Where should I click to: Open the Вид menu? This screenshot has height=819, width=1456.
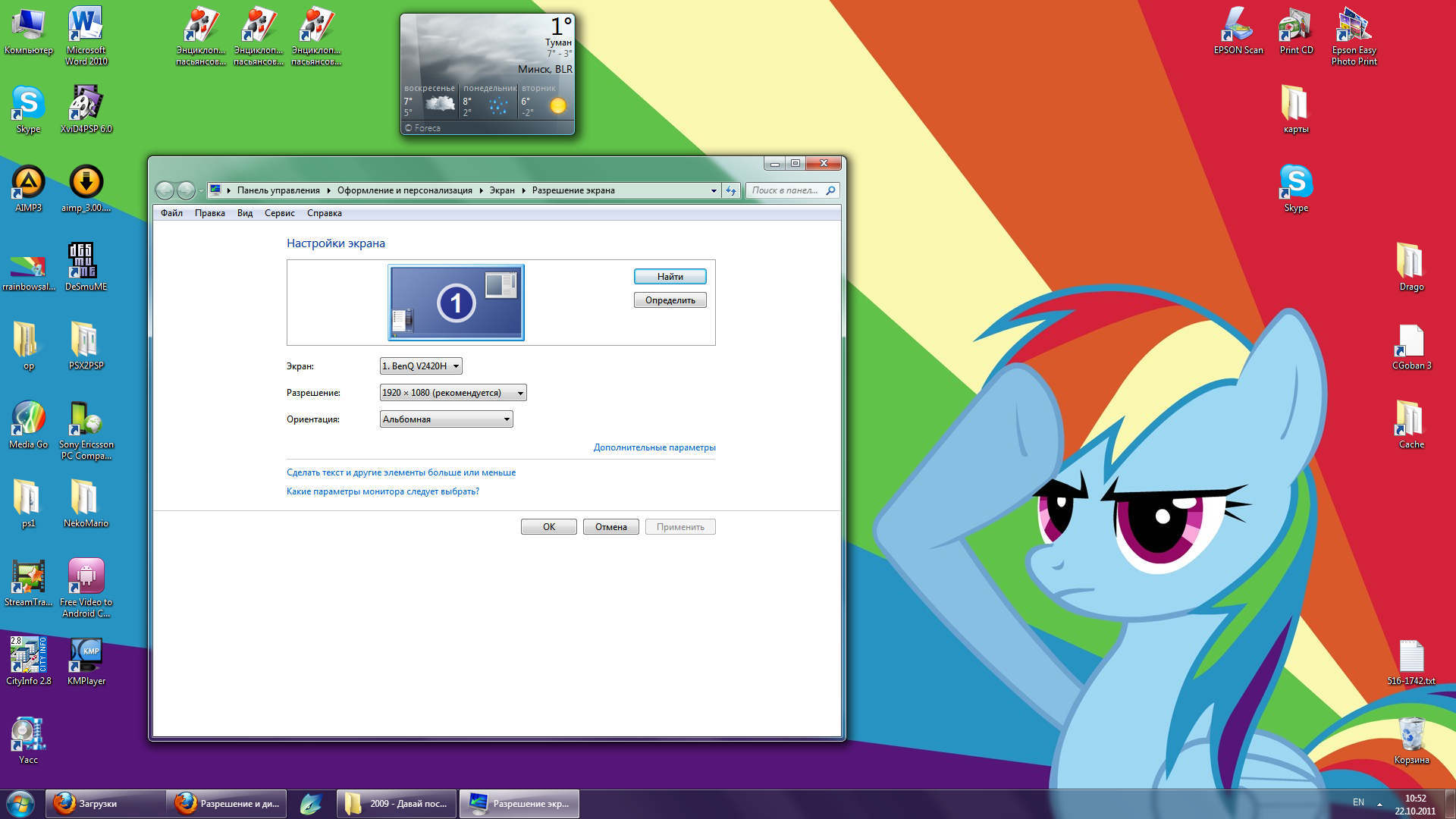(x=244, y=213)
